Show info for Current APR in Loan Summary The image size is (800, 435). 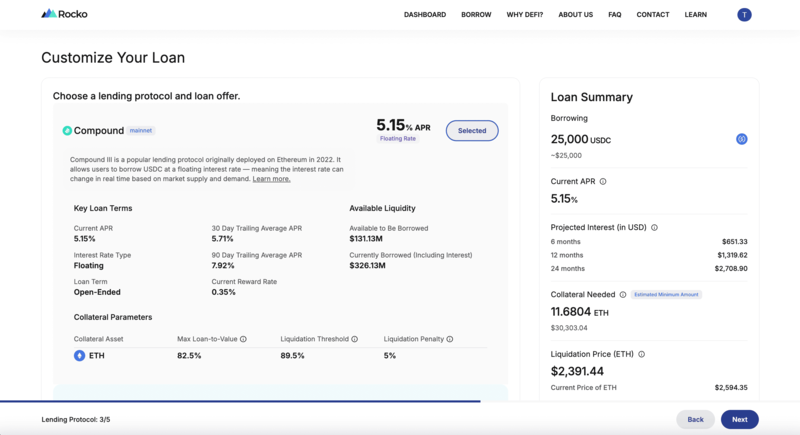click(603, 182)
